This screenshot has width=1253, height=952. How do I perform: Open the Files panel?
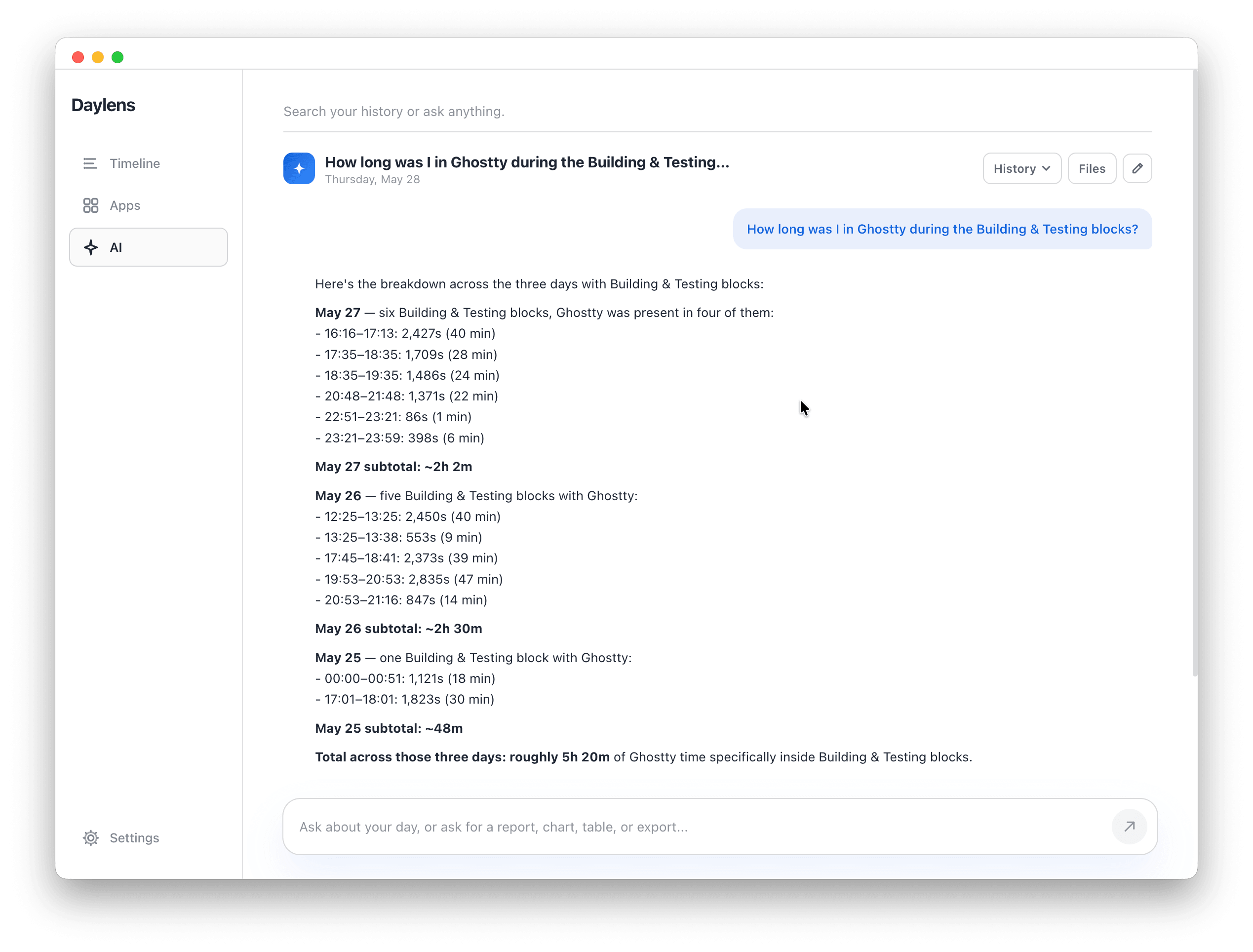1092,168
